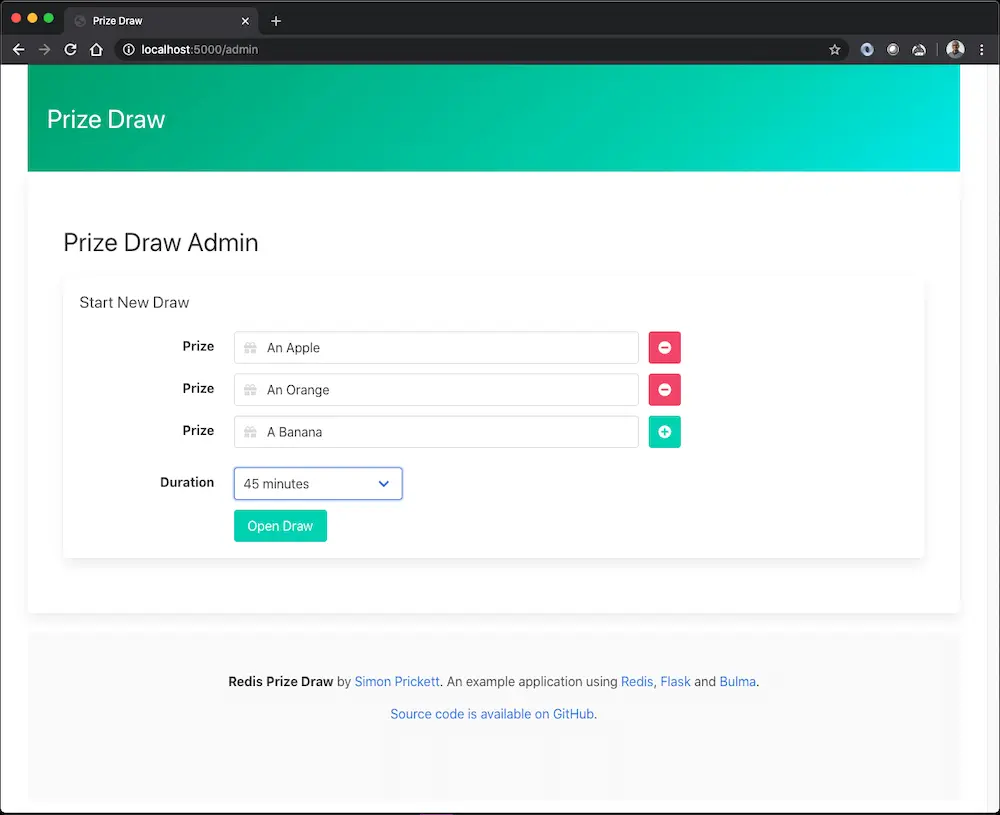Screen dimensions: 1000x815
Task: Bookmark this page with star icon
Action: click(835, 49)
